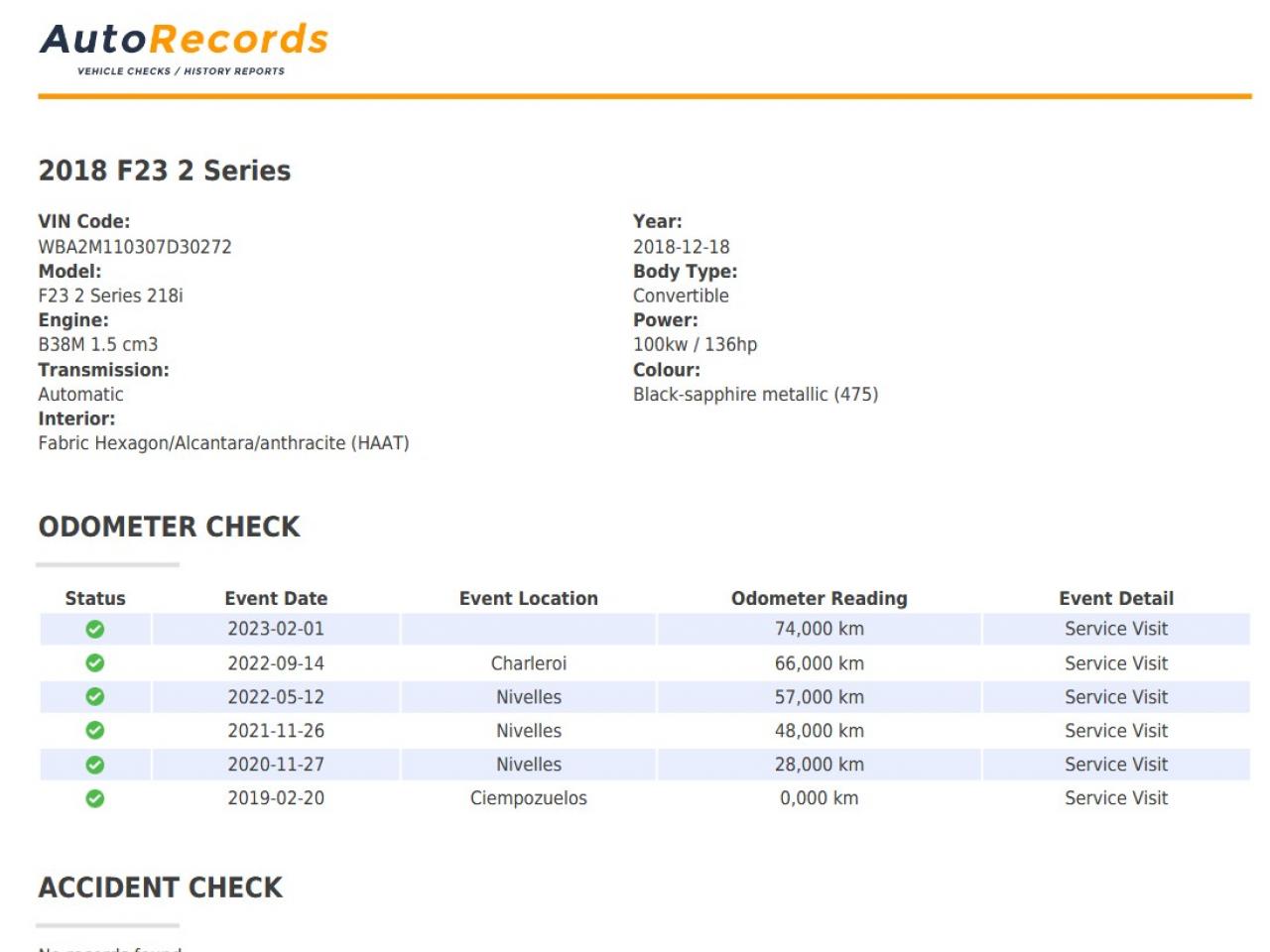Click the ACCIDENT CHECK section heading
This screenshot has height=952, width=1270.
point(161,888)
